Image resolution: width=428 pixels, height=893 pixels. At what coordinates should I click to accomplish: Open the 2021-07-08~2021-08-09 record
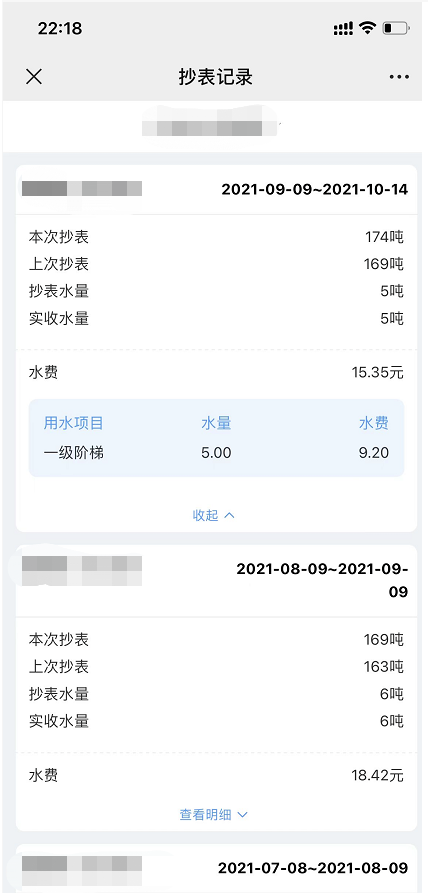(313, 868)
